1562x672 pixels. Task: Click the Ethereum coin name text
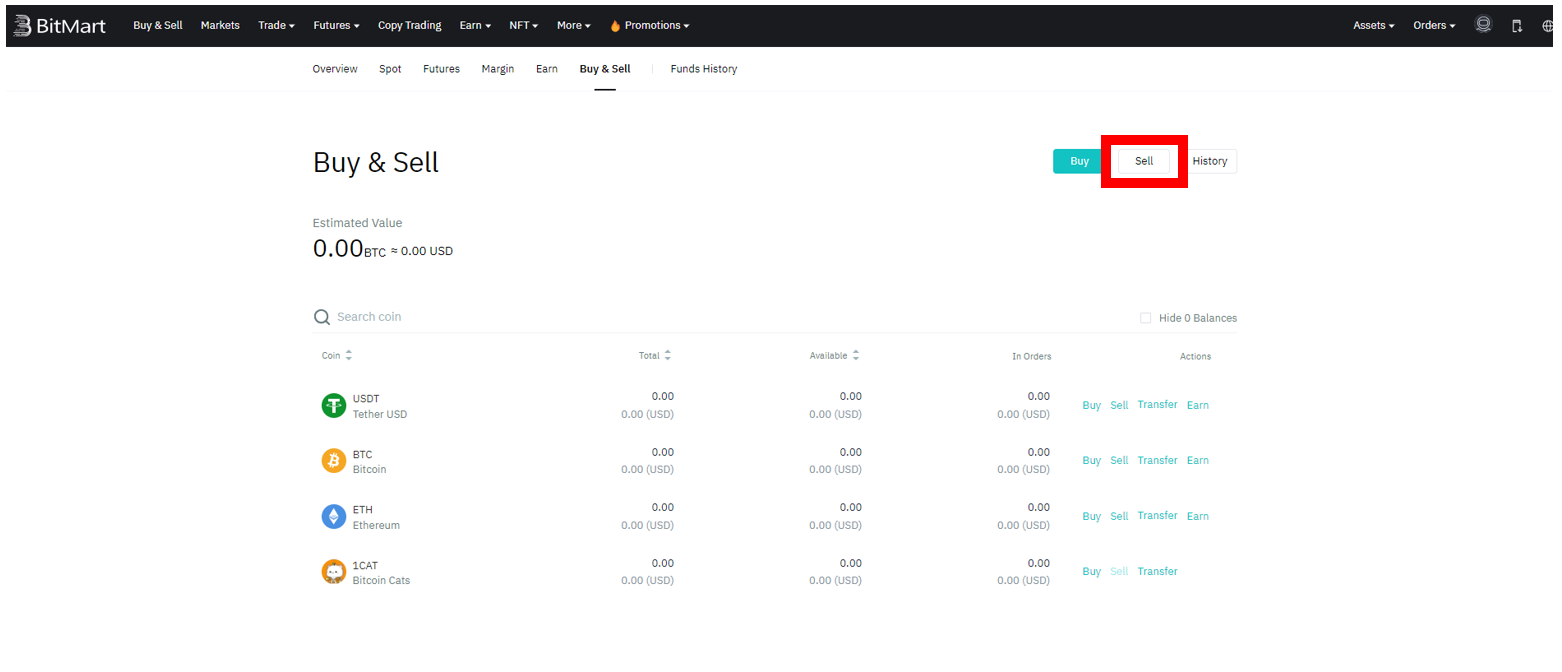pyautogui.click(x=376, y=526)
